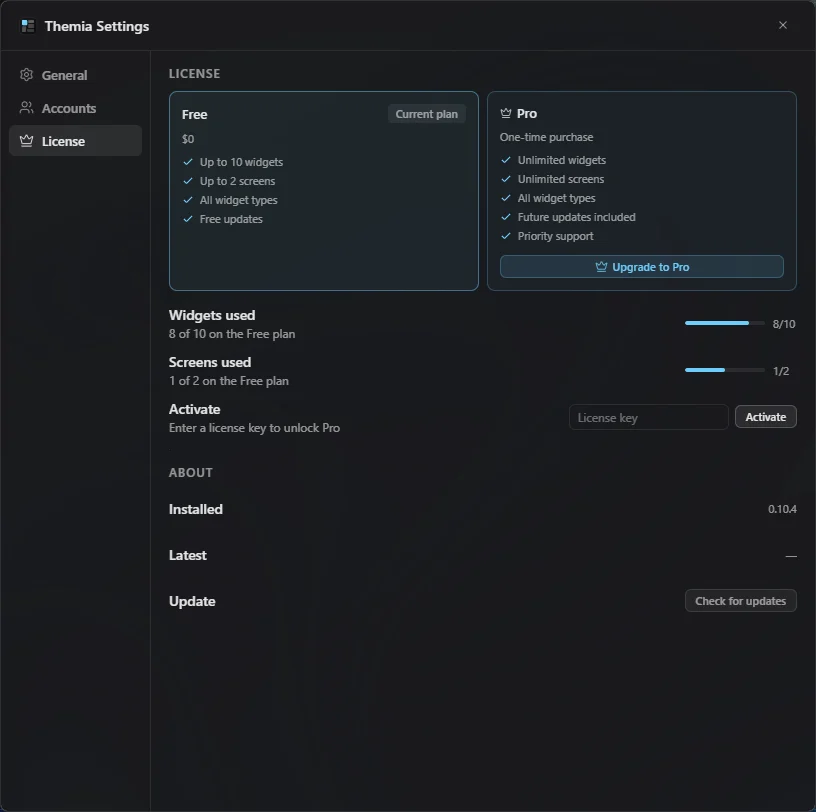The width and height of the screenshot is (816, 812).
Task: Open the General settings section
Action: 75,75
